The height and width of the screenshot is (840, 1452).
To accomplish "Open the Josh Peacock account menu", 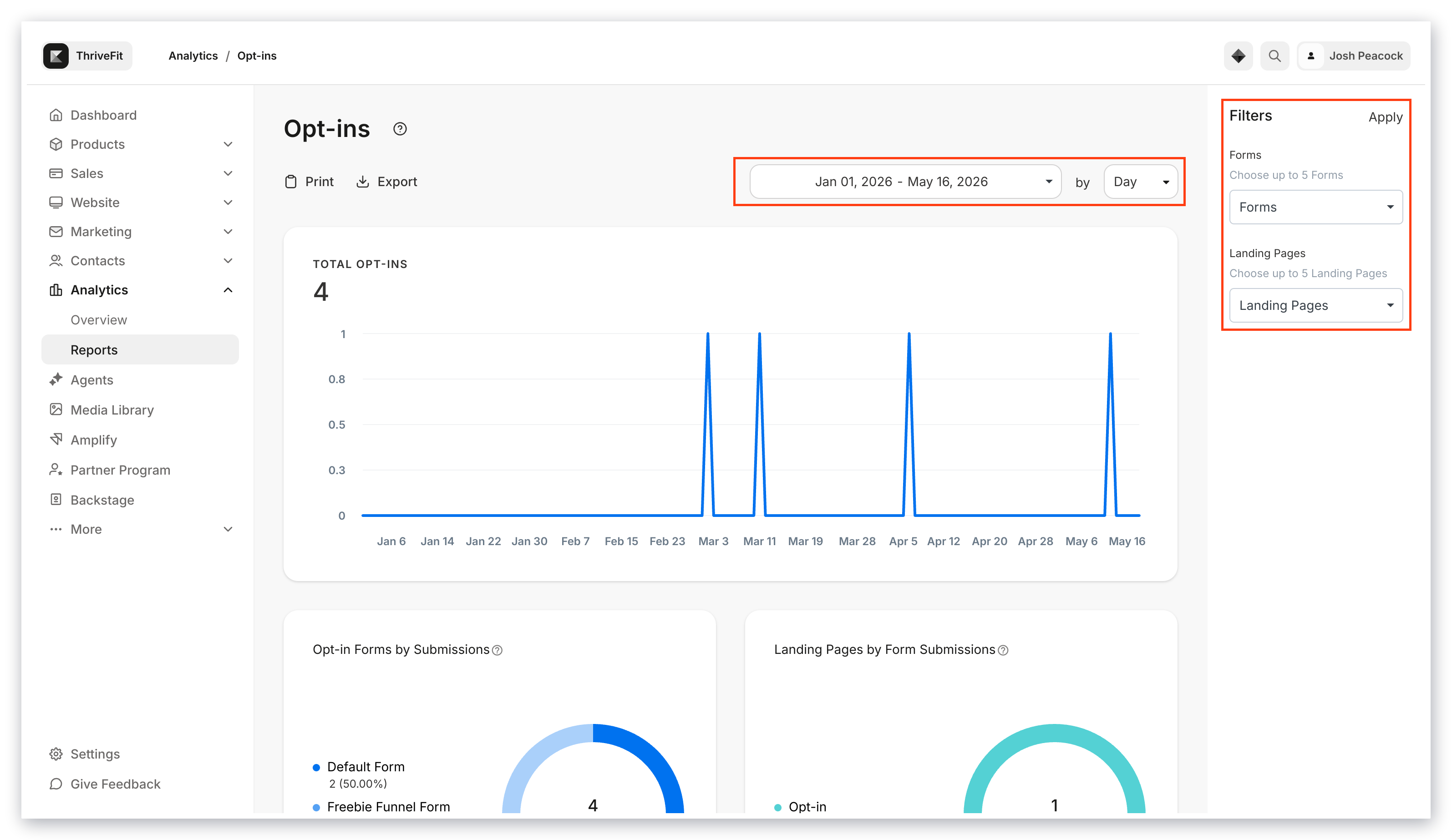I will point(1354,56).
